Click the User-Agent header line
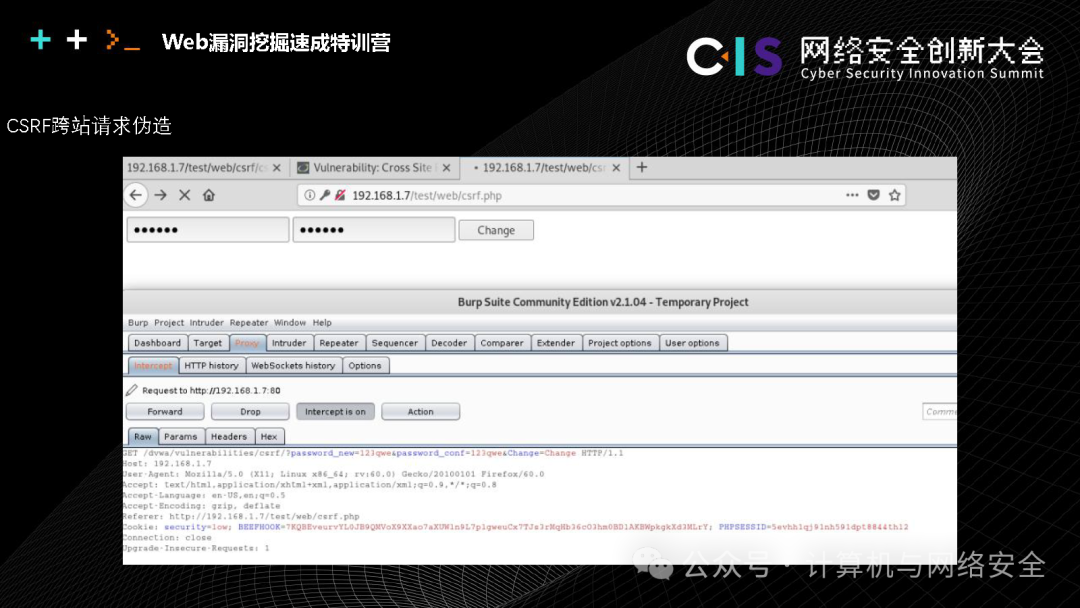Image resolution: width=1080 pixels, height=608 pixels. [x=333, y=474]
